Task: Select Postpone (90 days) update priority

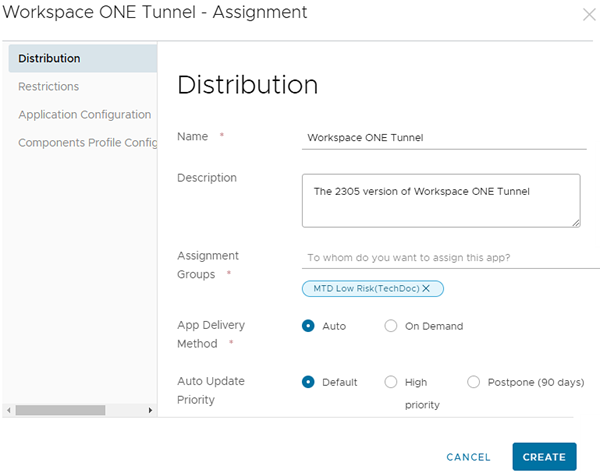Action: pos(473,382)
